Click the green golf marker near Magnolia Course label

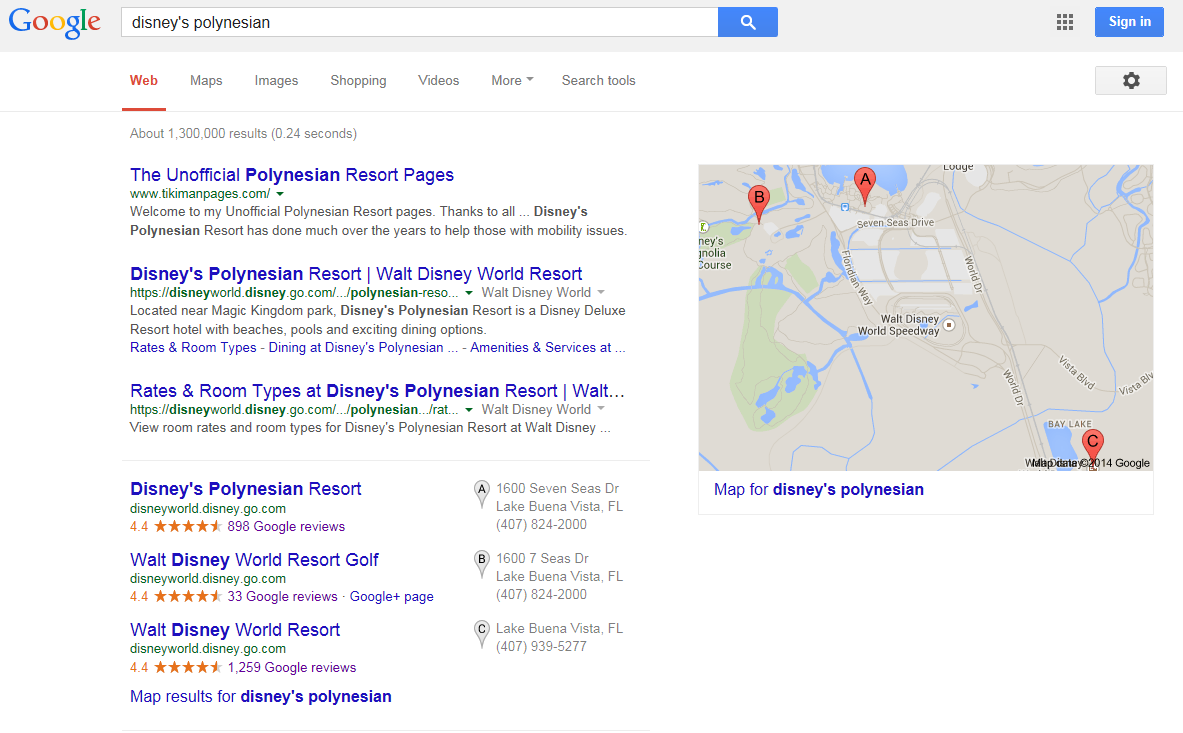tap(703, 227)
